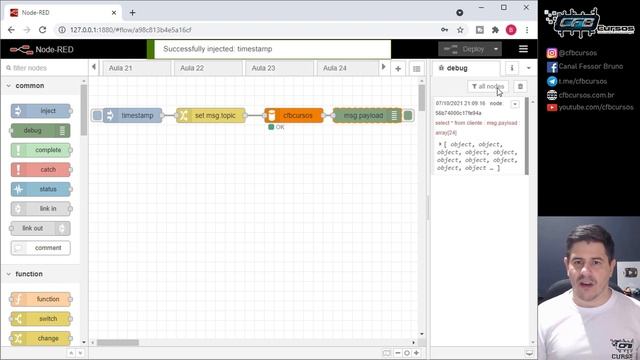640x360 pixels.
Task: Choose the switch node in palette
Action: 41,319
